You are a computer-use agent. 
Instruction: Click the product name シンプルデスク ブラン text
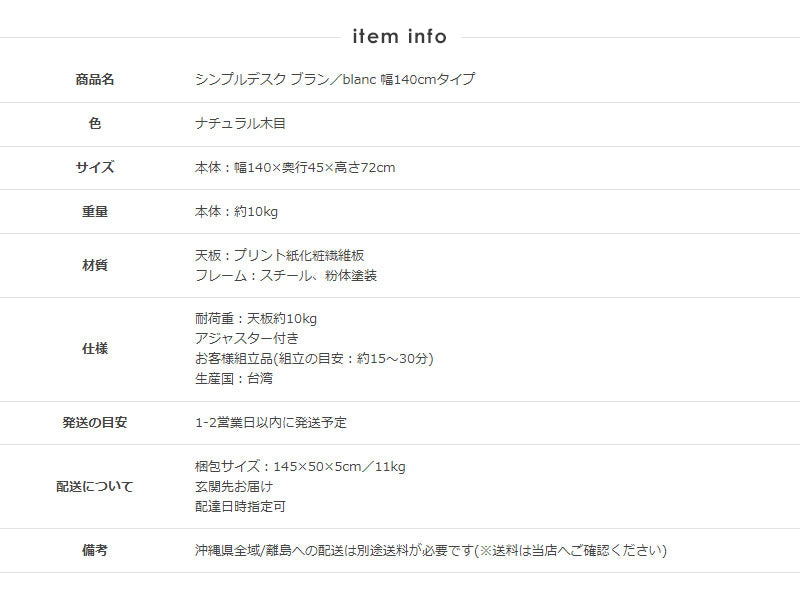(x=335, y=79)
